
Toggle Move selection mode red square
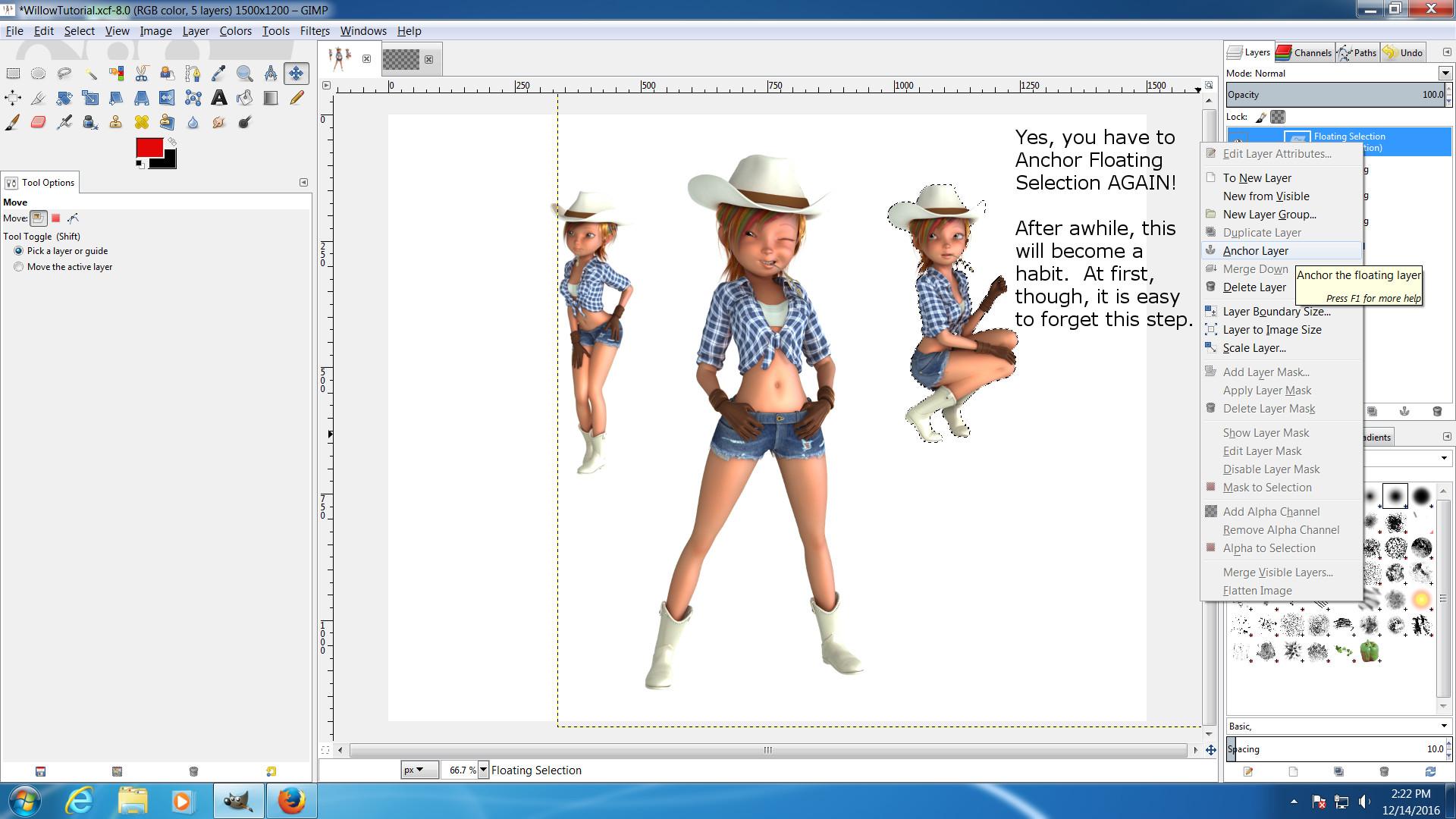coord(55,218)
